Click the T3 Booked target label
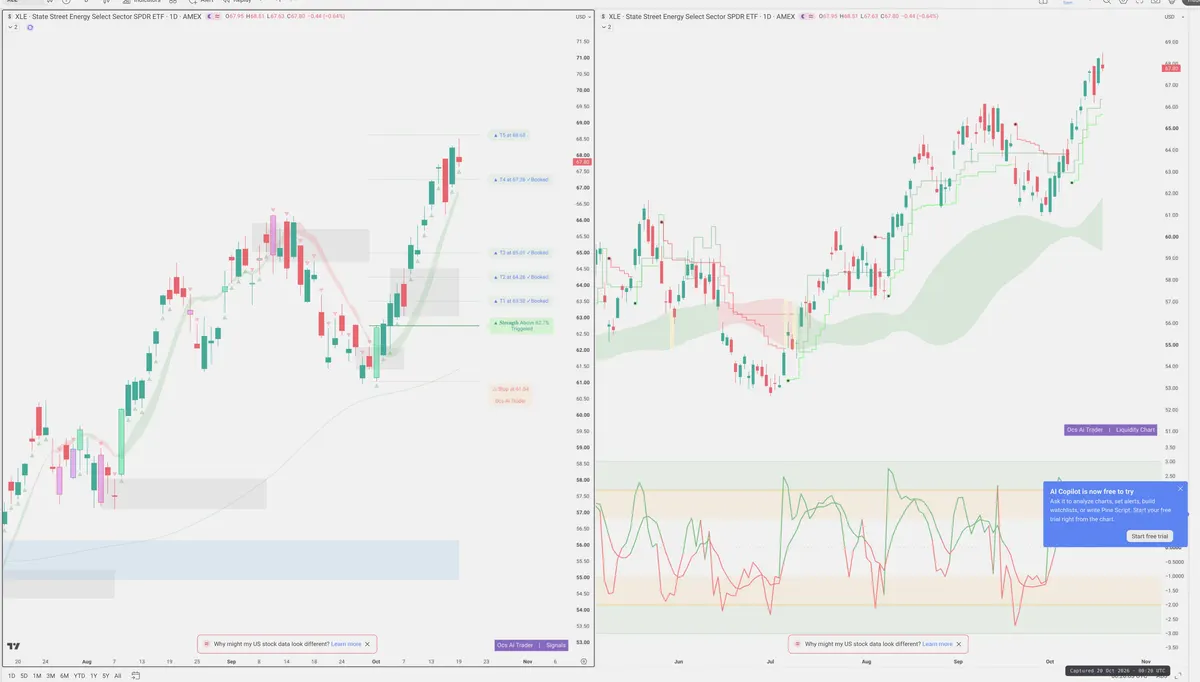Screen dimensions: 1200x682 (x=521, y=253)
